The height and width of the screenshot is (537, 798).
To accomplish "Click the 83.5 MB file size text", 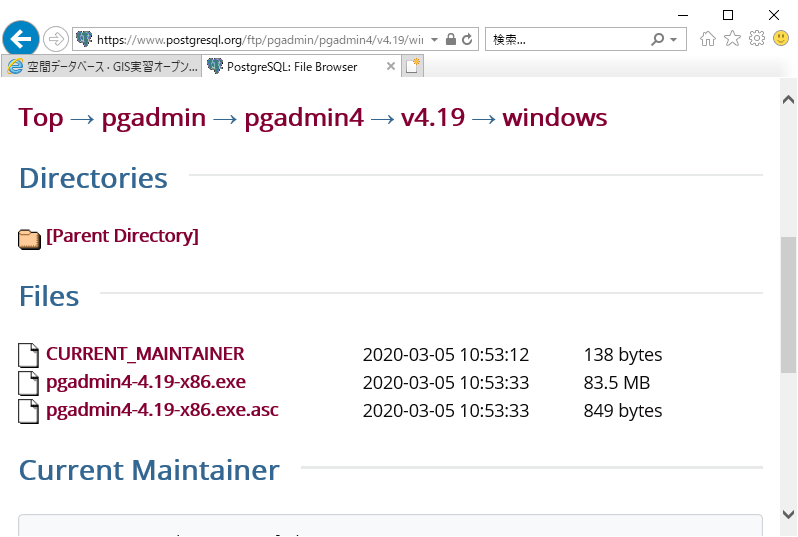I will (x=617, y=383).
